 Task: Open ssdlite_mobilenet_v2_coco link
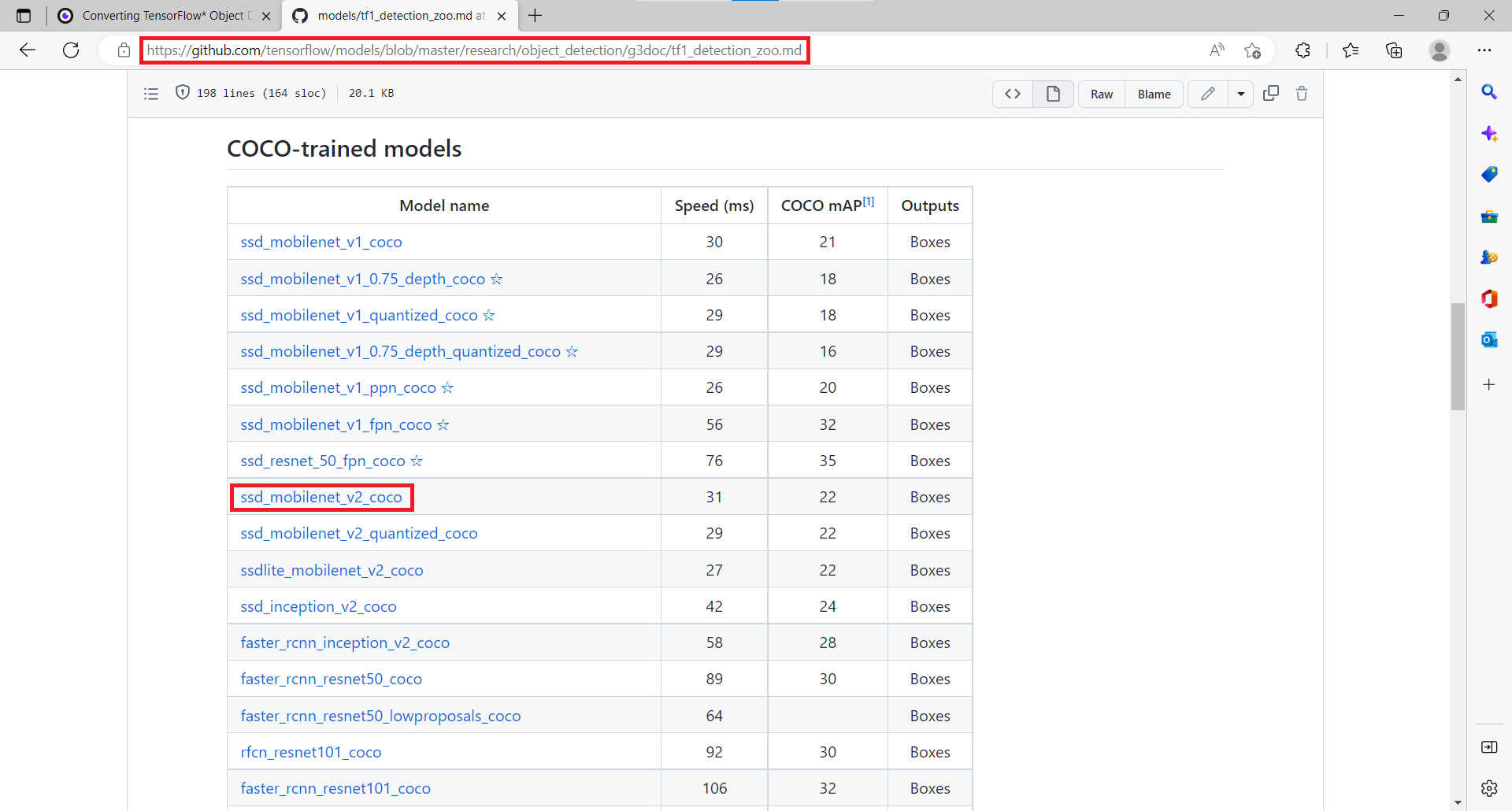click(x=332, y=570)
